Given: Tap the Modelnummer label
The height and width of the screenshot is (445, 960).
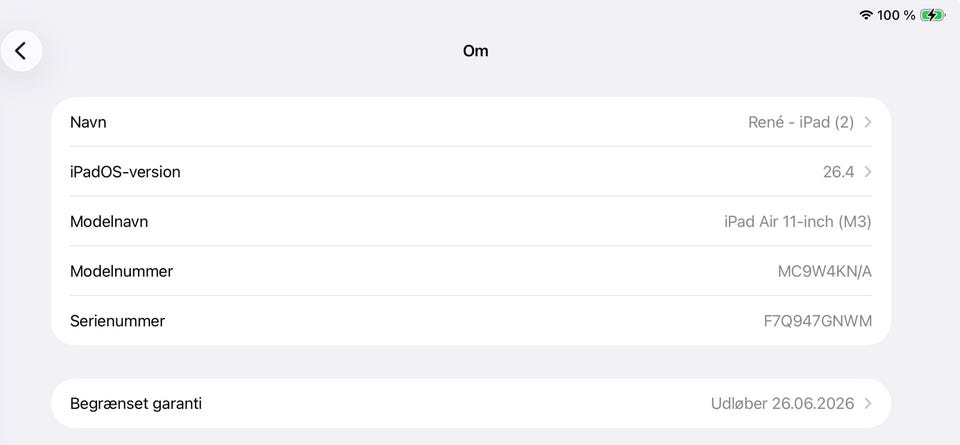Looking at the screenshot, I should coord(121,271).
